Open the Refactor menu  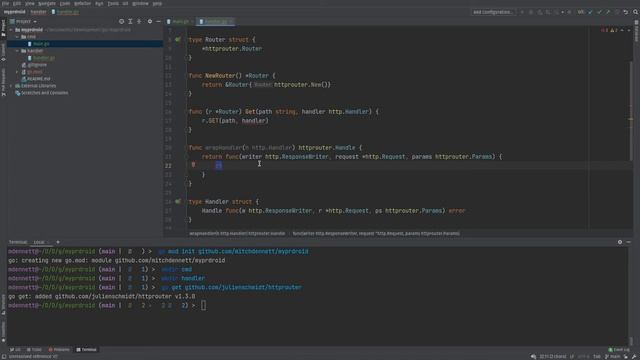82,3
